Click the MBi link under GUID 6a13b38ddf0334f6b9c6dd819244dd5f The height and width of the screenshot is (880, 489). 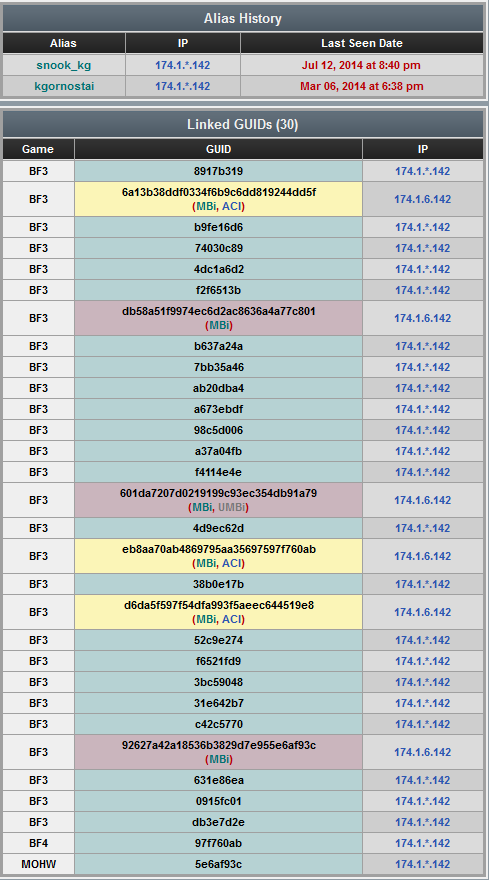[206, 207]
